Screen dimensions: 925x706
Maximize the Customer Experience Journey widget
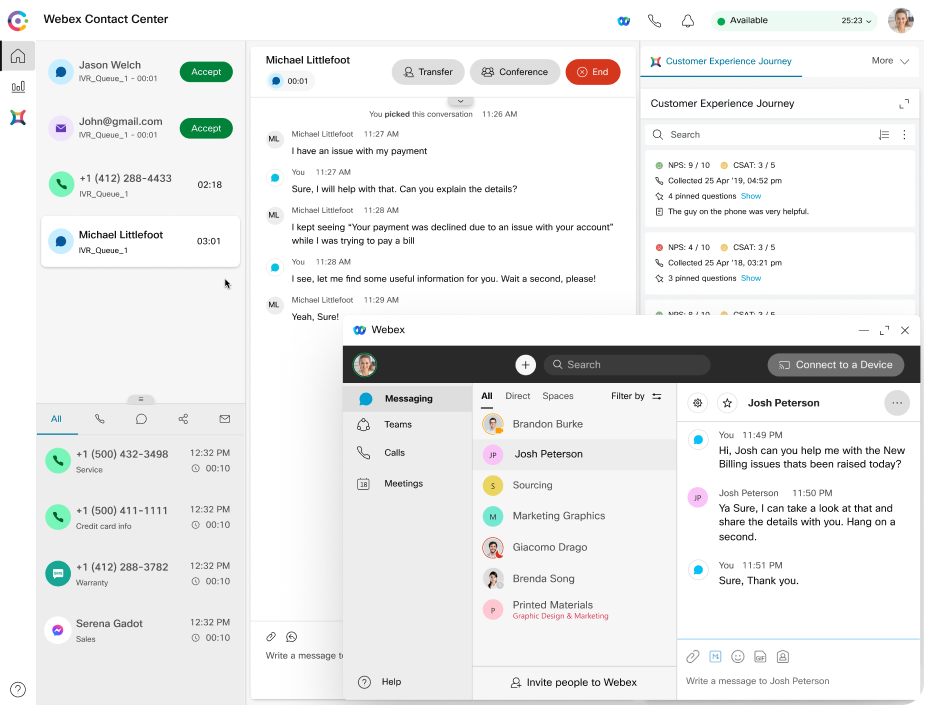[904, 104]
